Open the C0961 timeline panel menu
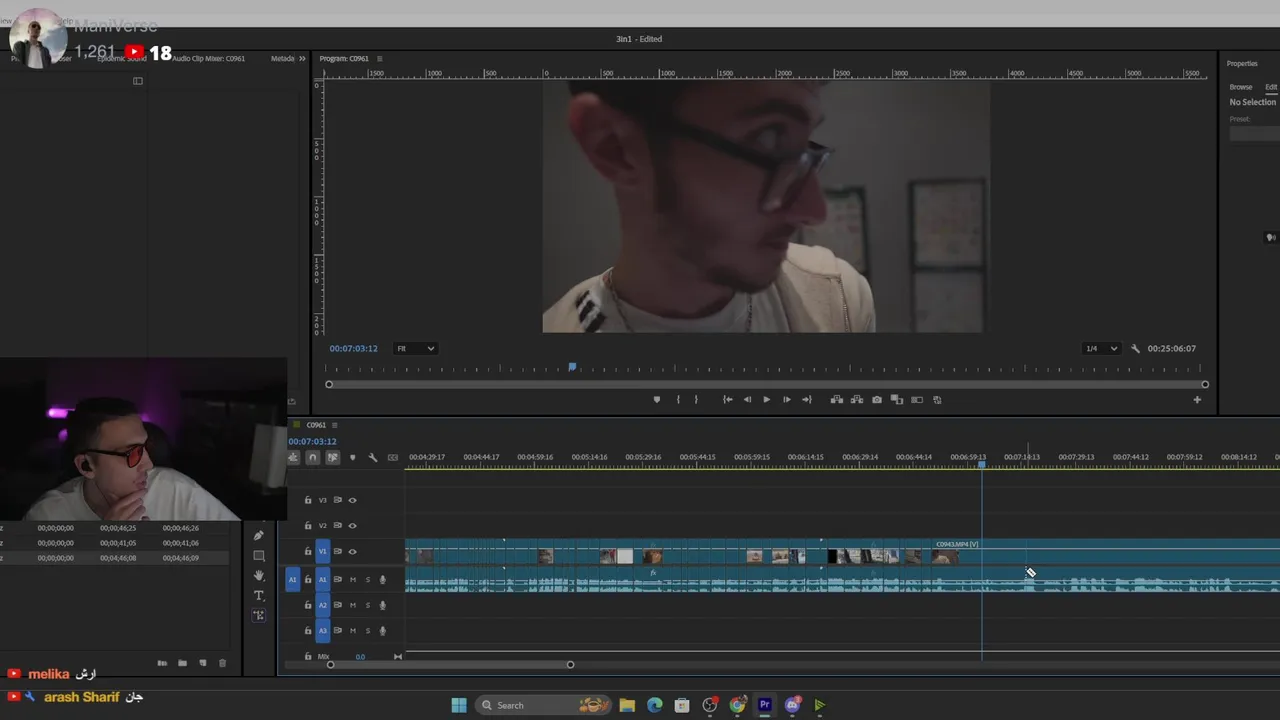 point(335,425)
